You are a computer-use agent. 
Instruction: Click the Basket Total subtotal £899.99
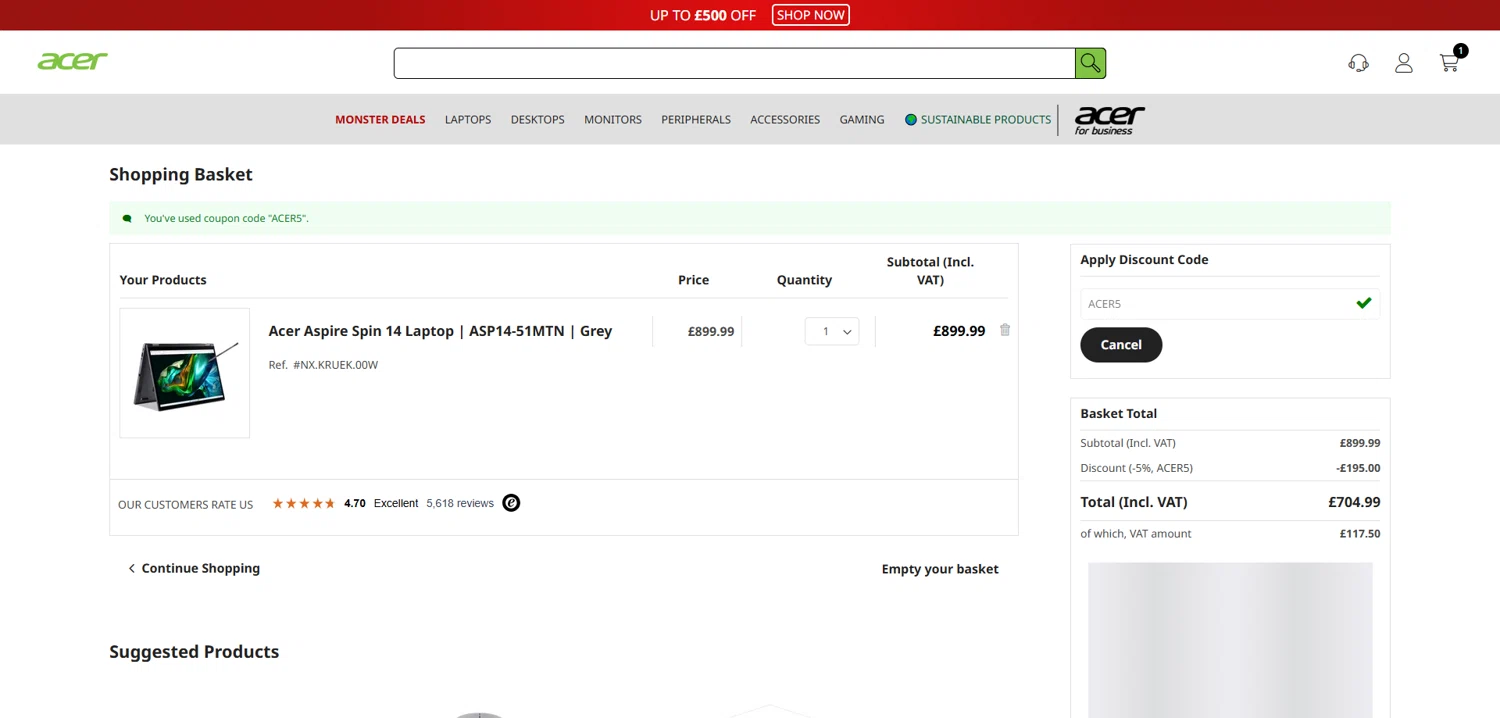click(1360, 443)
